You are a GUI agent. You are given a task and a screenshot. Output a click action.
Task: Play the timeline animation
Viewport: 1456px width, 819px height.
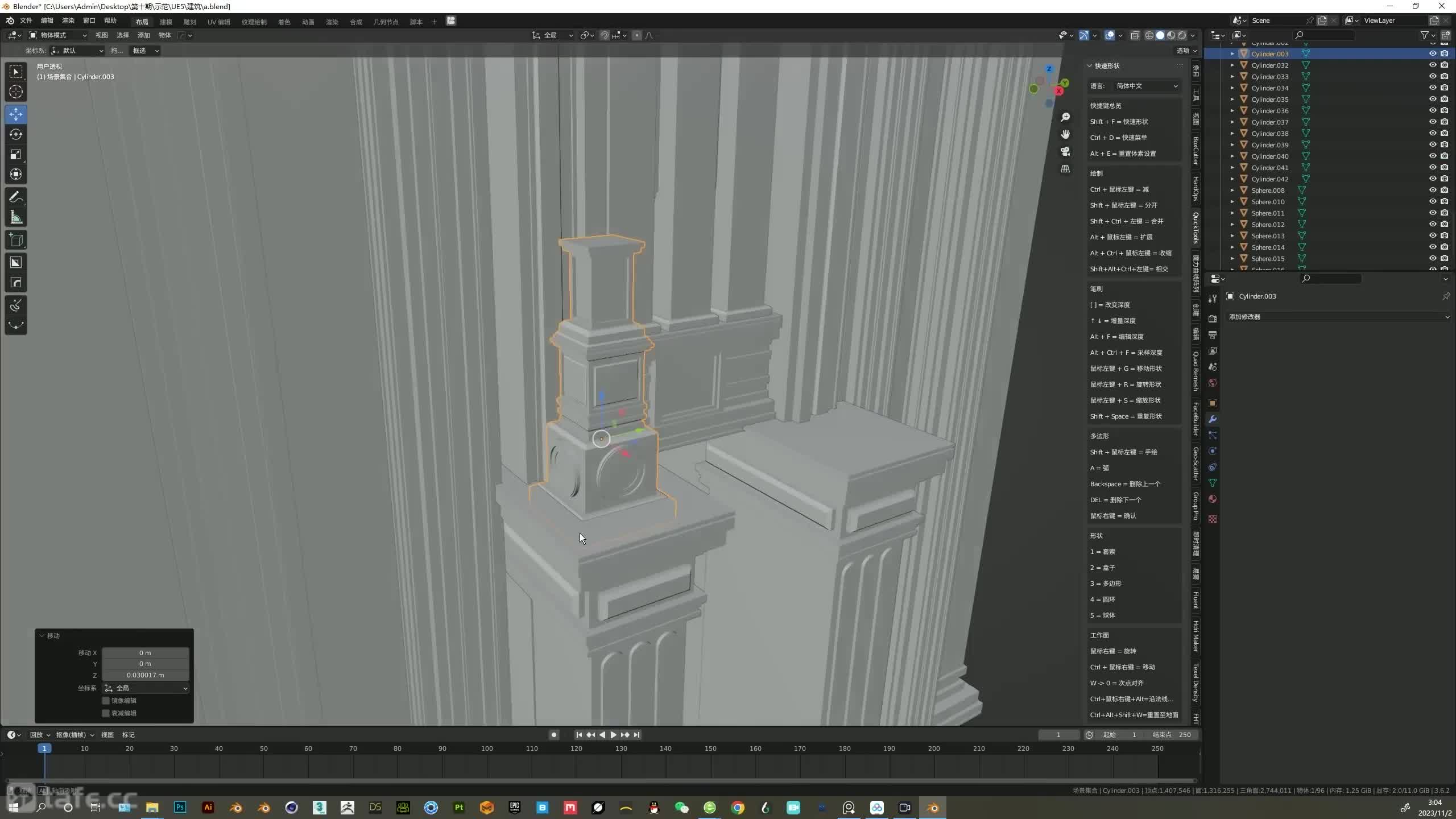[613, 735]
